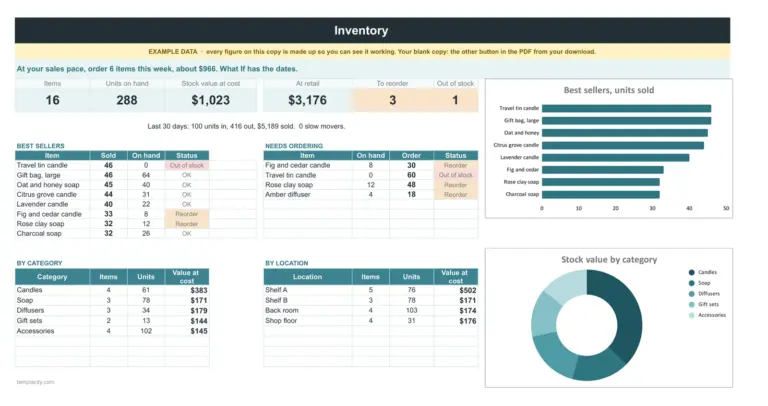Click the Out of stock value 1

(455, 100)
